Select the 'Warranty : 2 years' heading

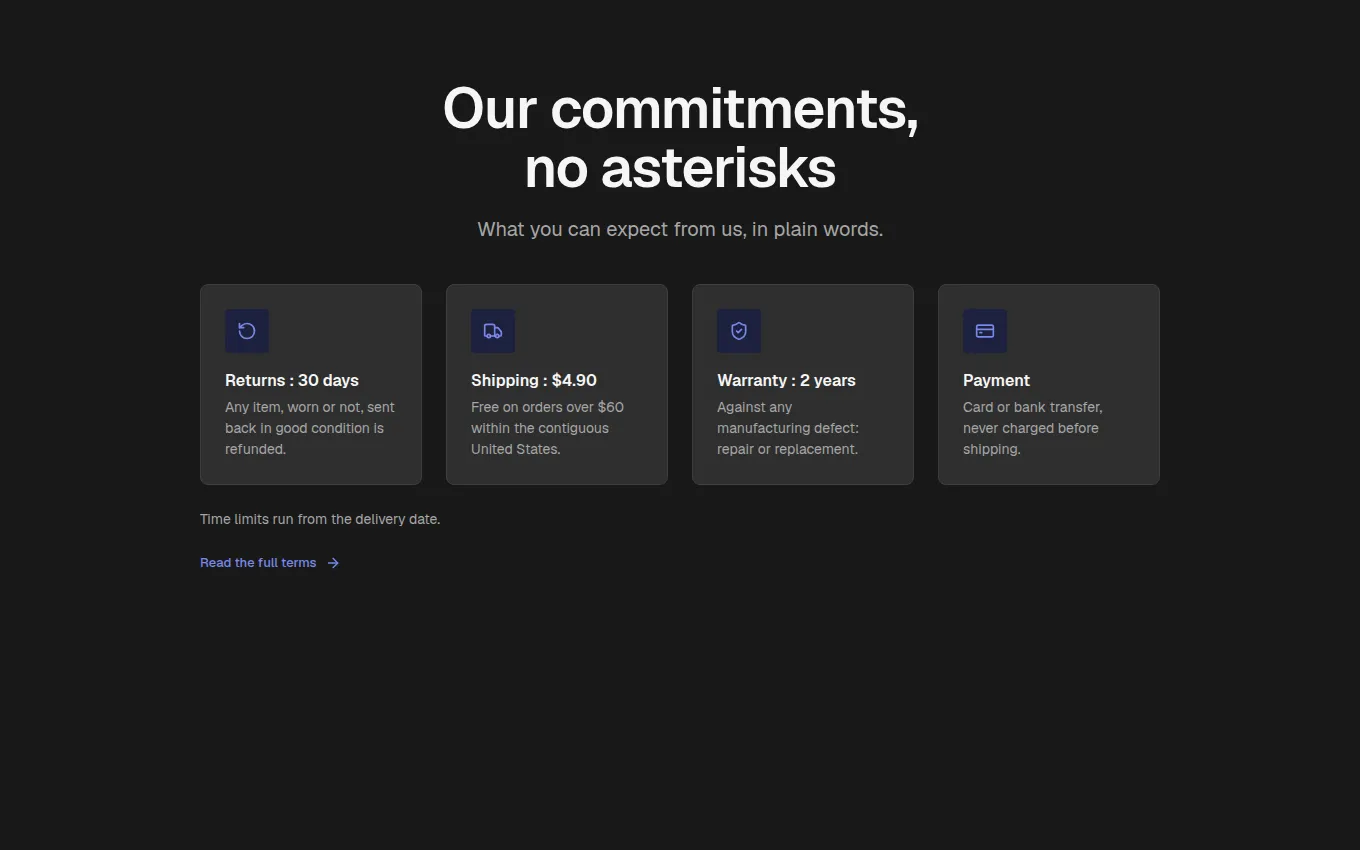pyautogui.click(x=786, y=380)
